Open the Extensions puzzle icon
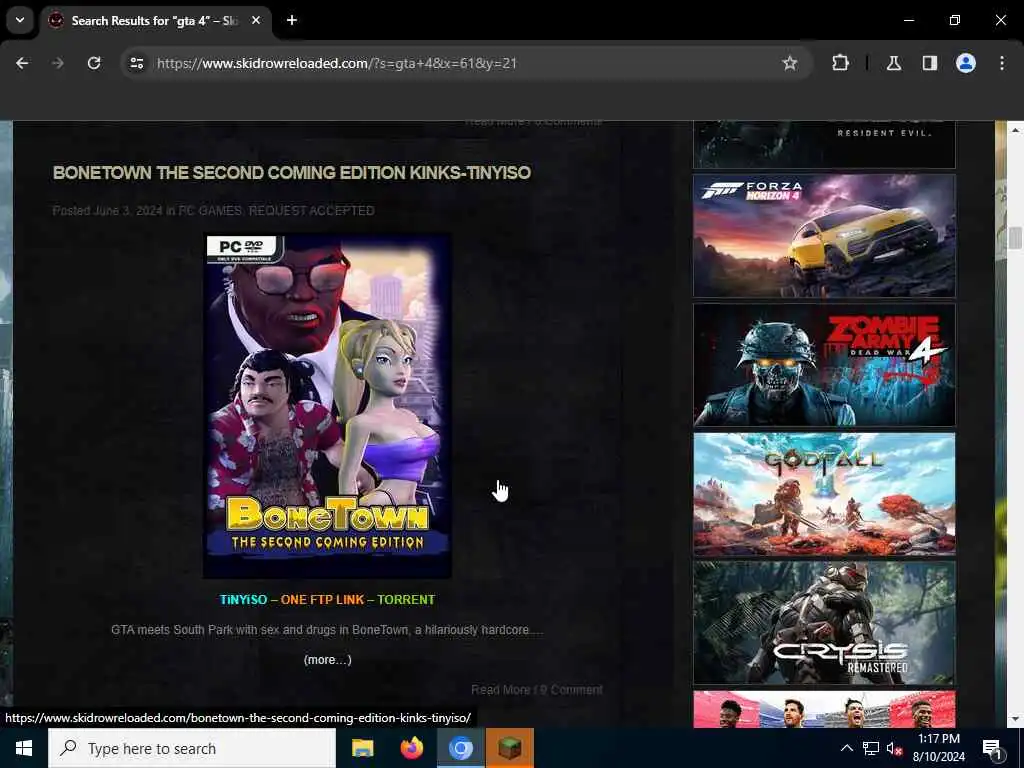The width and height of the screenshot is (1024, 768). pyautogui.click(x=840, y=63)
